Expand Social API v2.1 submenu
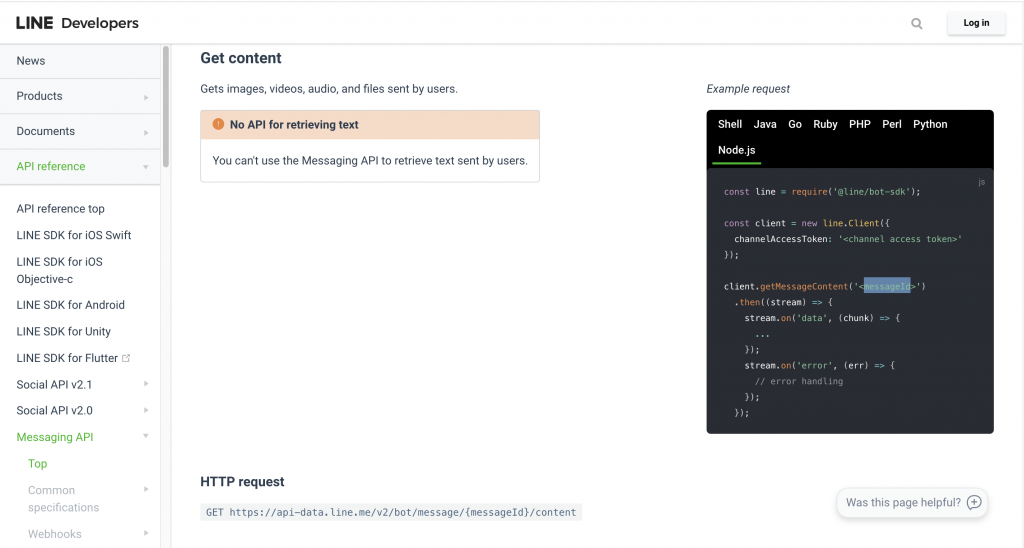 coord(146,384)
